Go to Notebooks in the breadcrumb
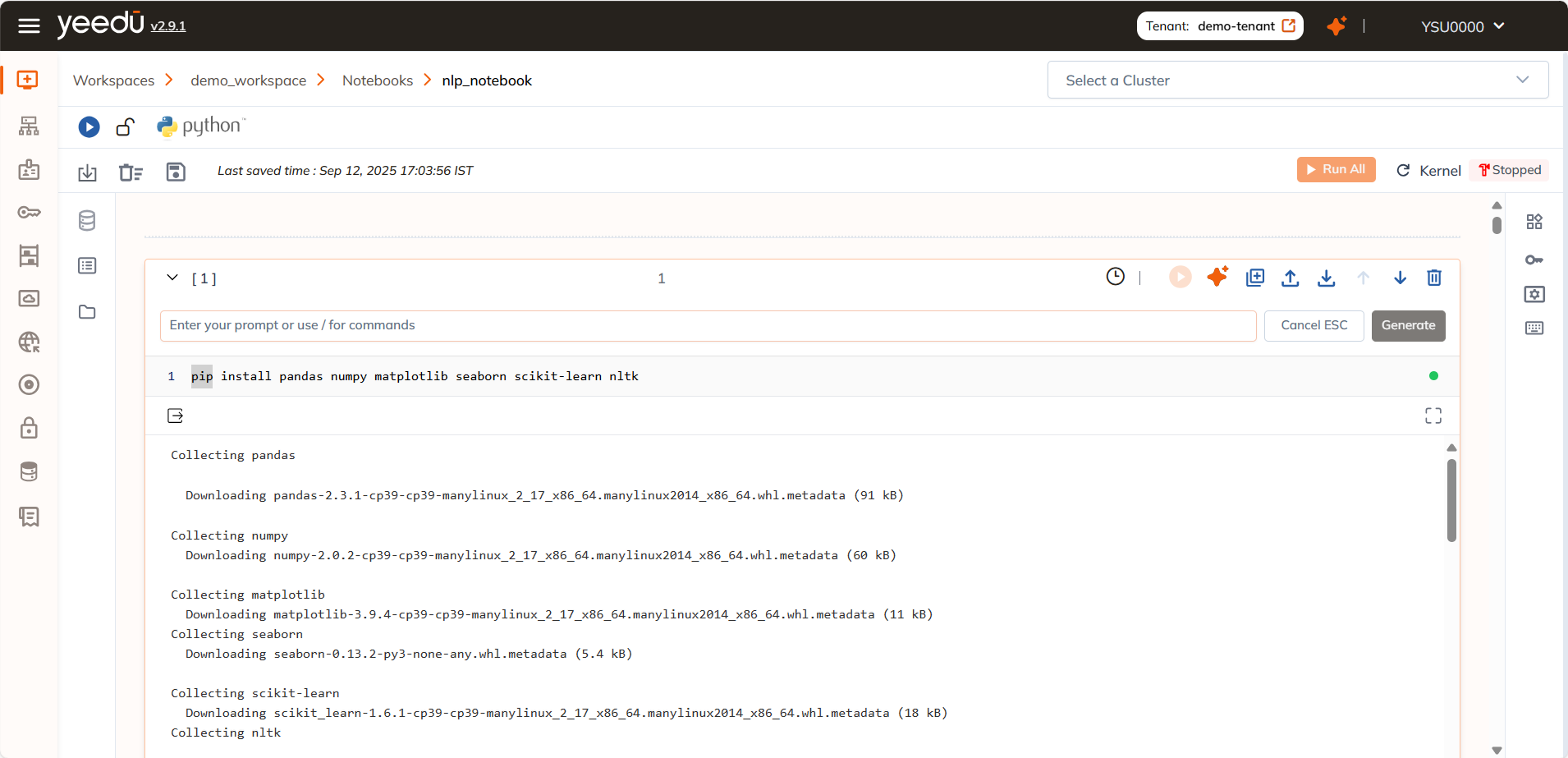 coord(377,80)
